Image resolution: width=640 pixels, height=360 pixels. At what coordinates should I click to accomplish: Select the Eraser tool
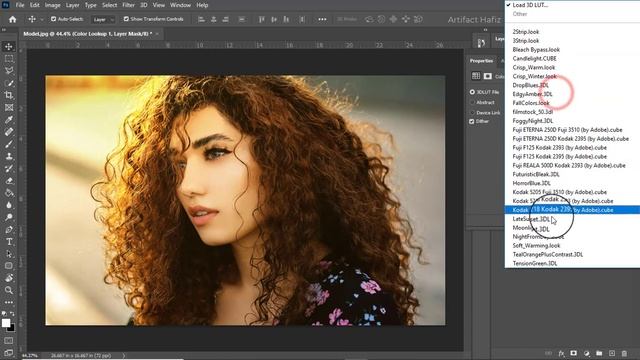click(x=9, y=181)
